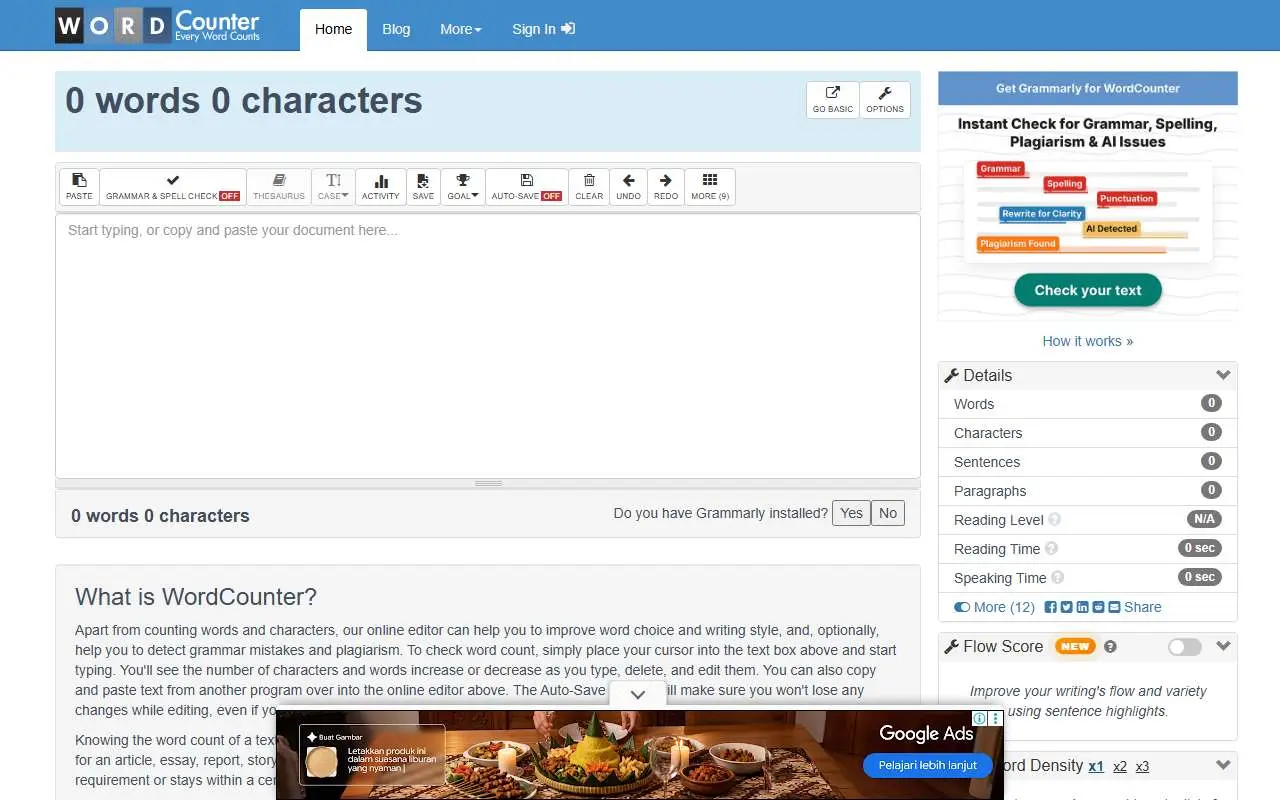
Task: Open the How it works link
Action: (x=1088, y=341)
